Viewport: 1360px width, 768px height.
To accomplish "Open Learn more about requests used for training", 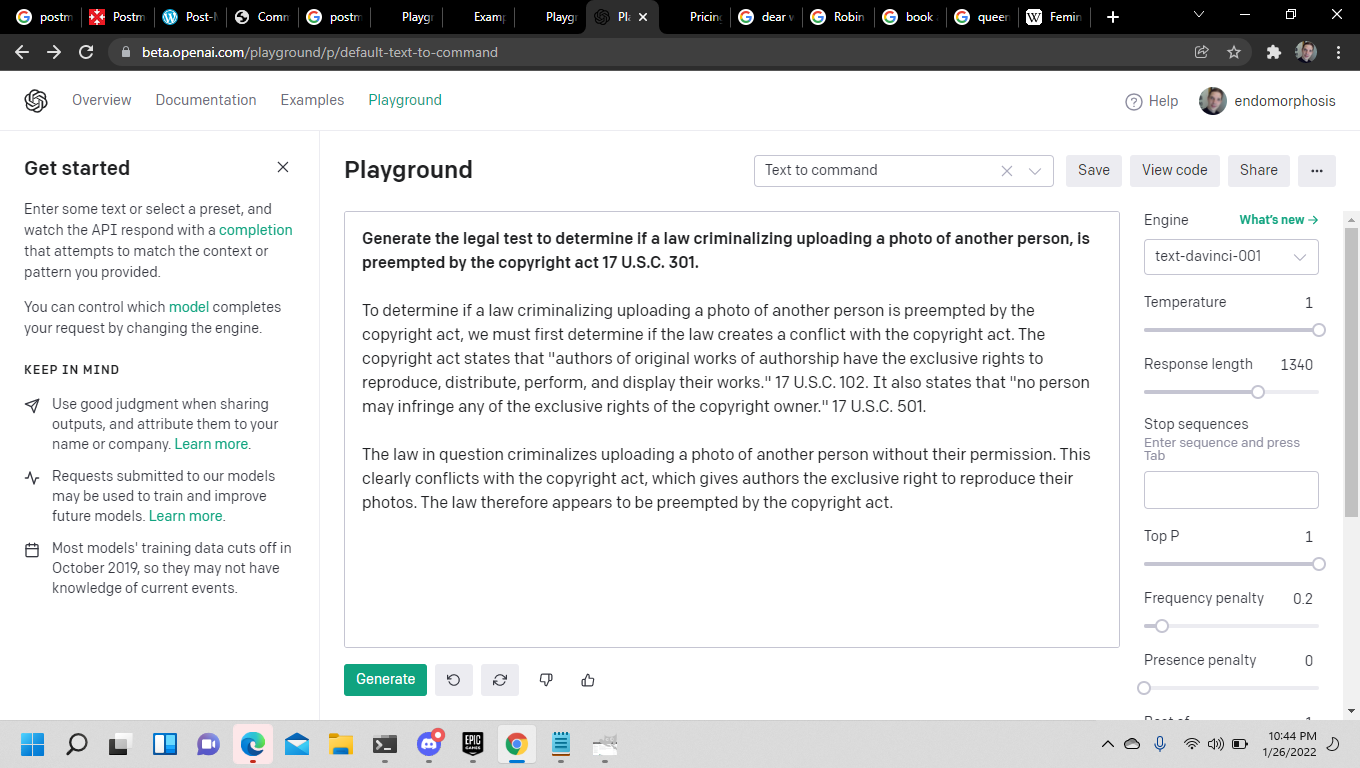I will (185, 516).
